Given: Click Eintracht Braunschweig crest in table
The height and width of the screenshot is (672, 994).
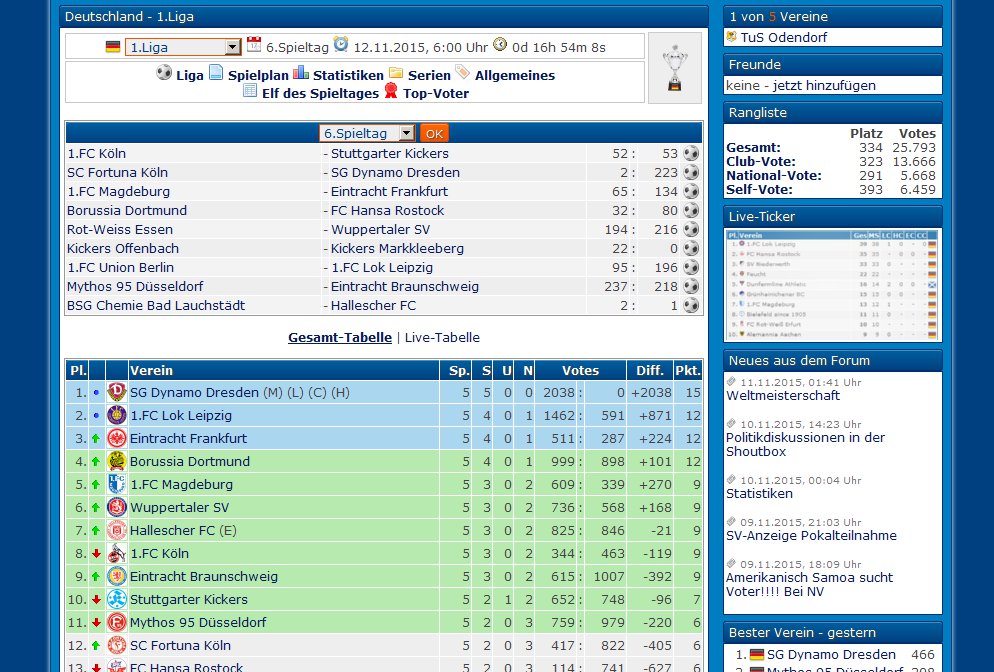Looking at the screenshot, I should (117, 576).
